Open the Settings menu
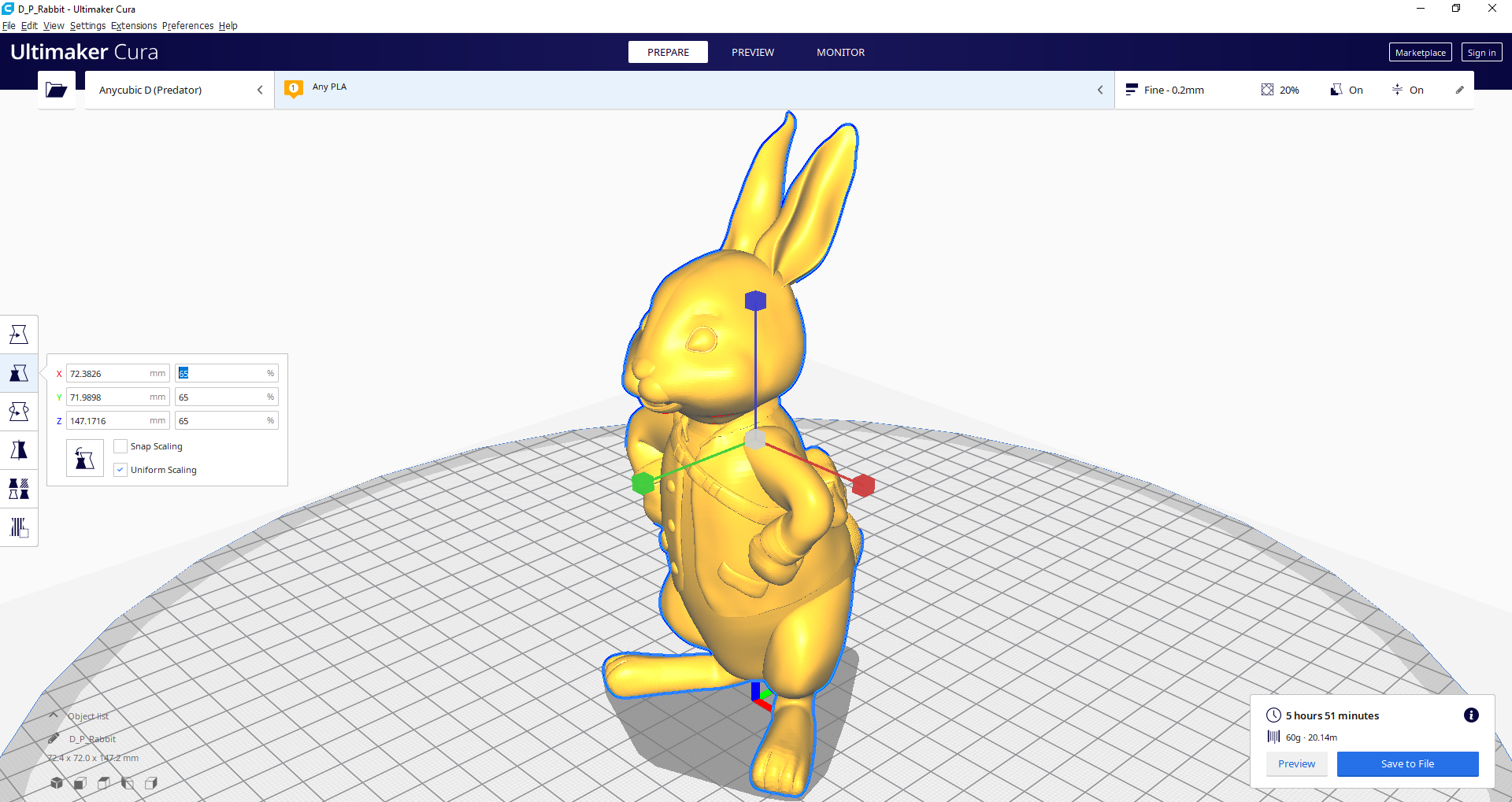 [x=87, y=26]
